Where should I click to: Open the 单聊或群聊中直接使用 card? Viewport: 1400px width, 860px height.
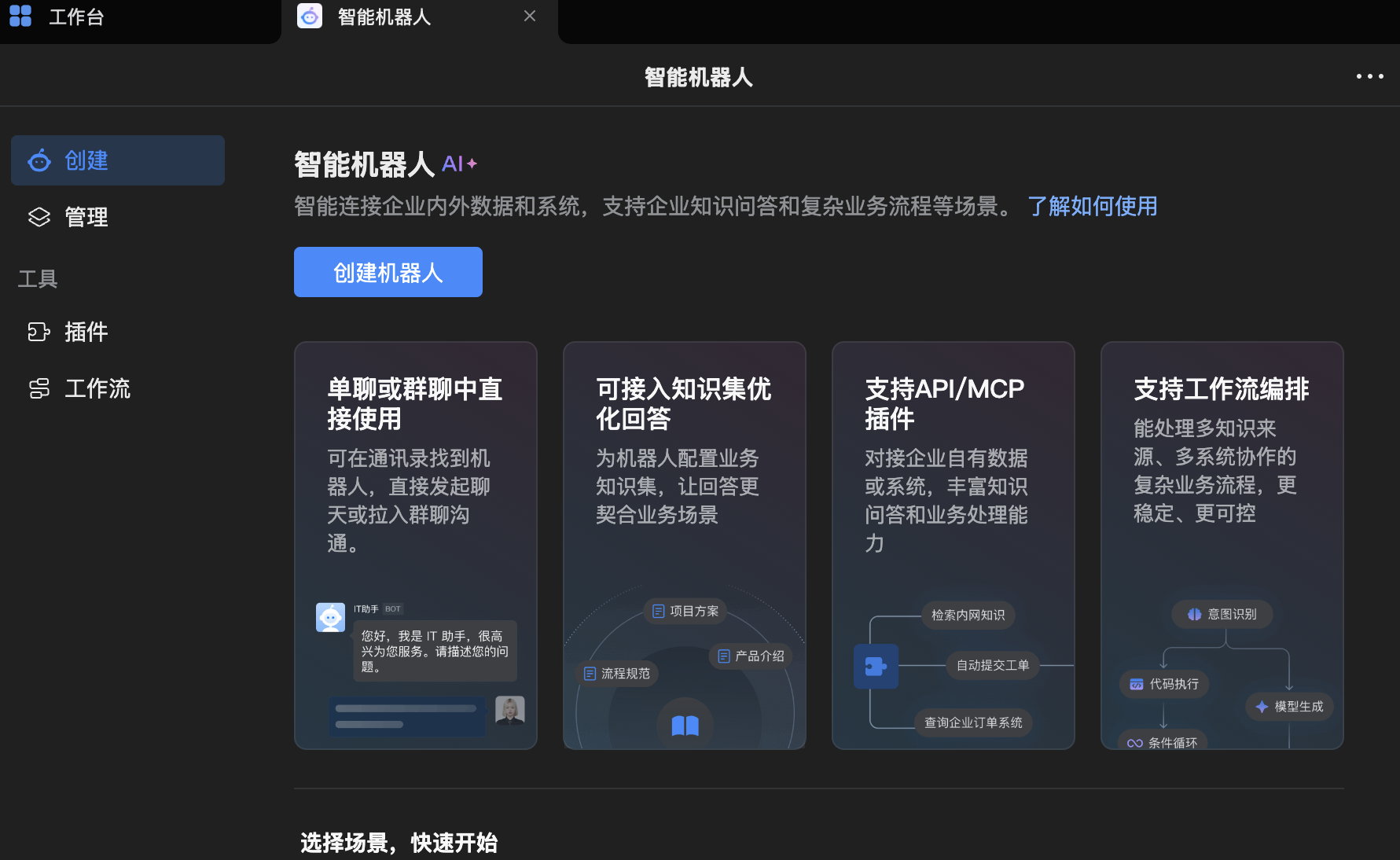pyautogui.click(x=416, y=546)
